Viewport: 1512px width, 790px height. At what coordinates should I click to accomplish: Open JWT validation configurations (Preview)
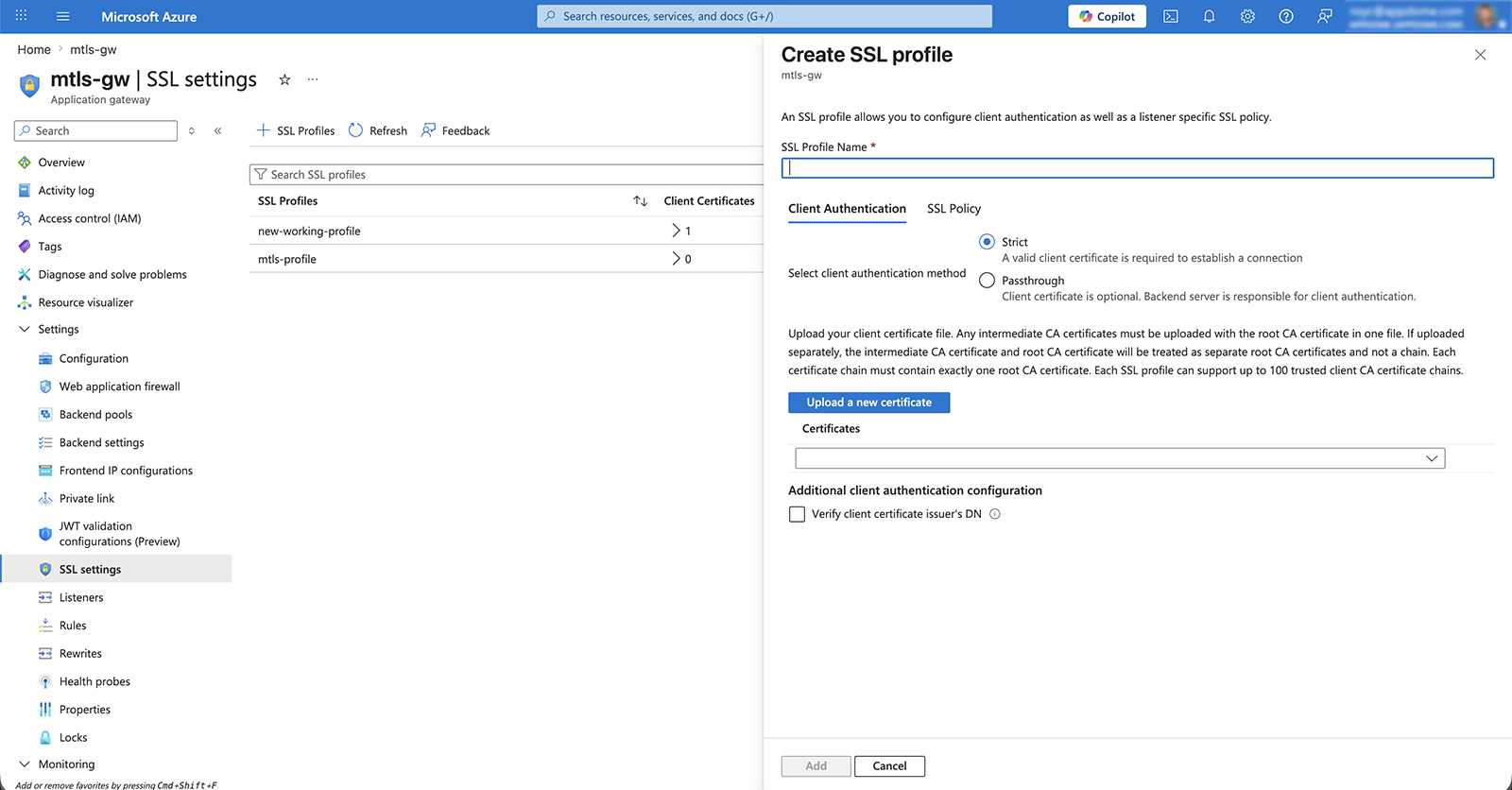tap(119, 534)
